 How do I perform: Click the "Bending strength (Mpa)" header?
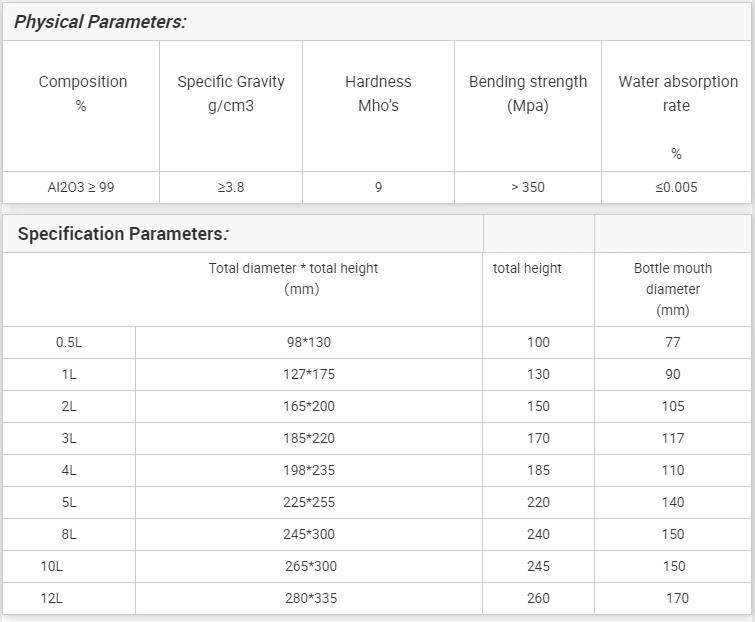click(528, 93)
